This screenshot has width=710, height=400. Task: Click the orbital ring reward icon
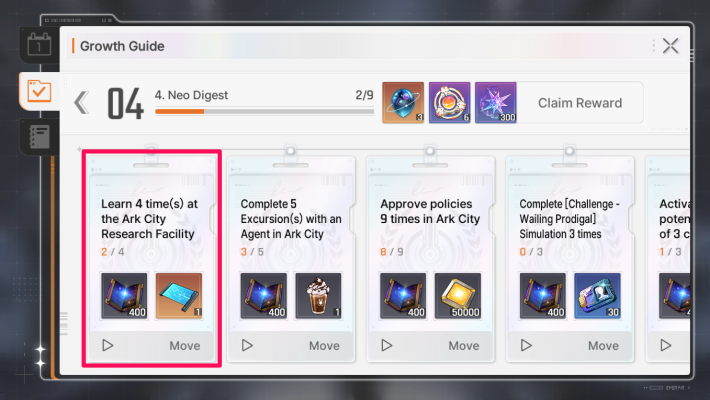449,103
